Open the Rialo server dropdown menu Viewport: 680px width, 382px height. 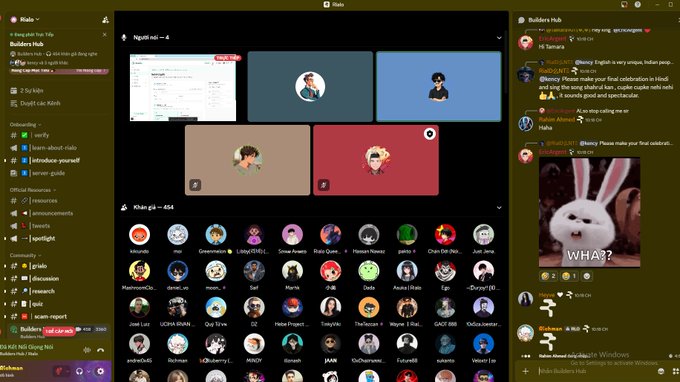[x=26, y=19]
